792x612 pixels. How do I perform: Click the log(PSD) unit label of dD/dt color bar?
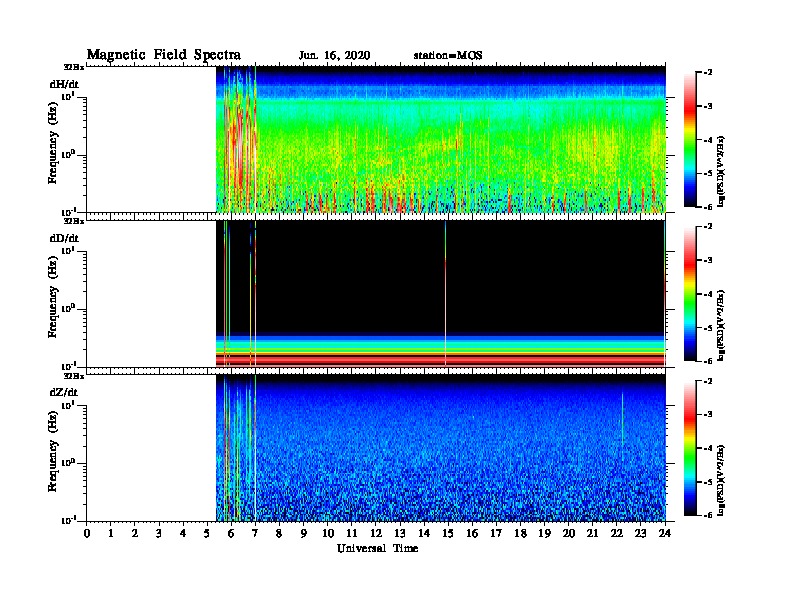point(721,325)
